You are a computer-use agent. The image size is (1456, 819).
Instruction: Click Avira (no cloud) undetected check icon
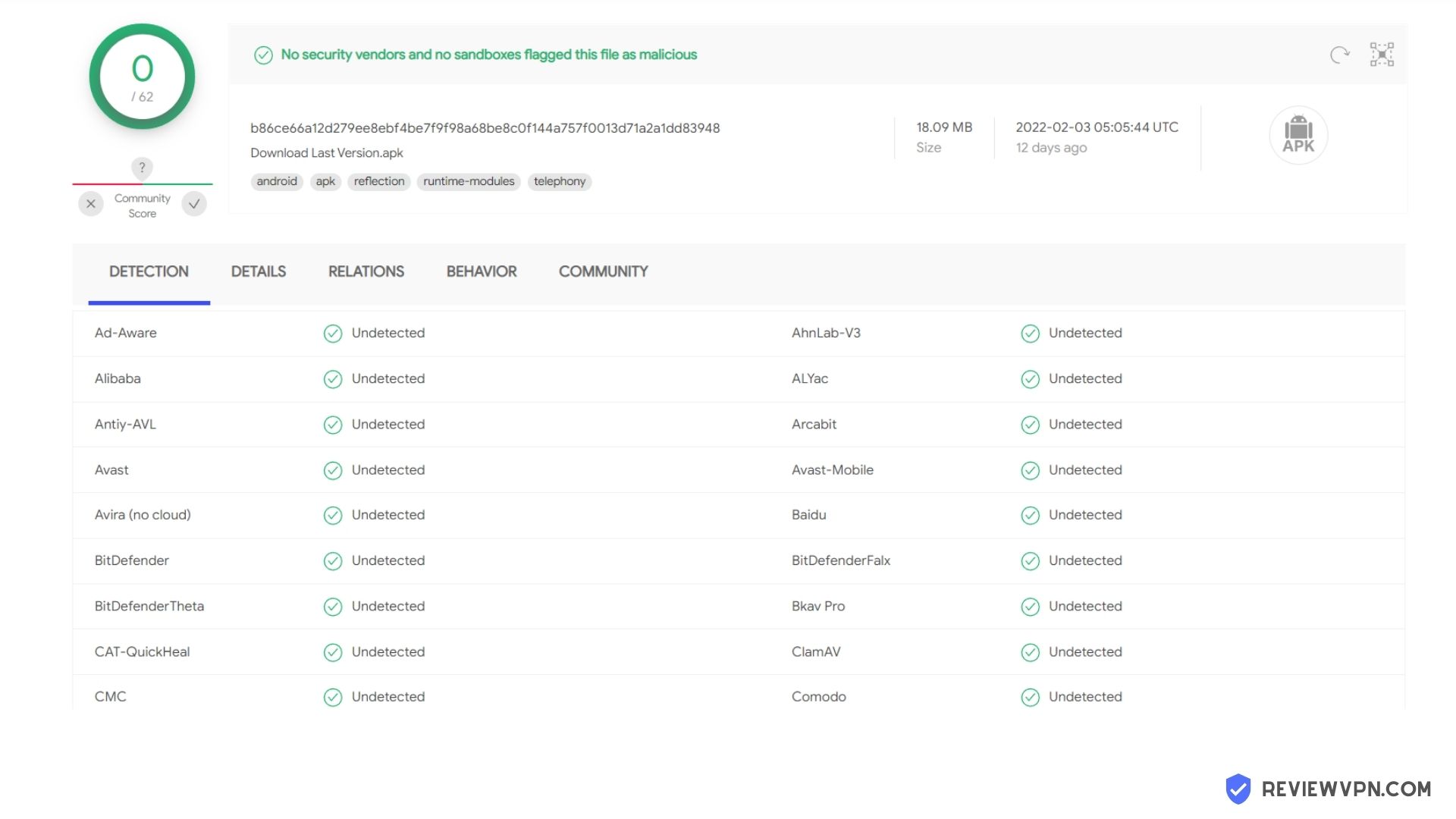pyautogui.click(x=333, y=516)
